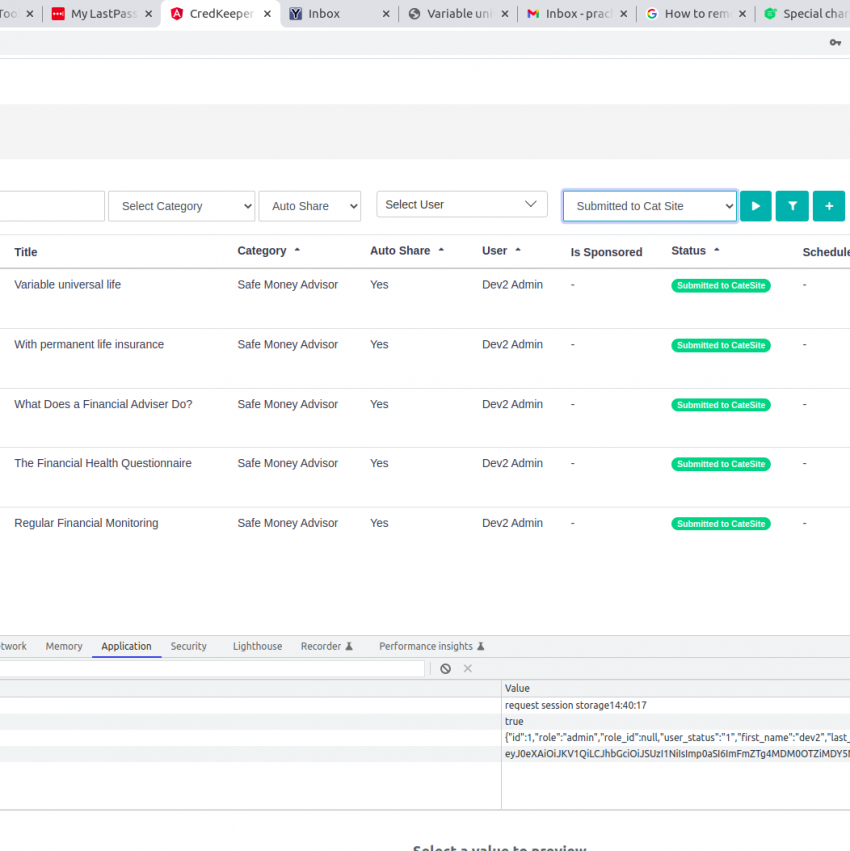Click the Variable universal life title
Viewport: 850px width, 851px height.
coord(67,284)
